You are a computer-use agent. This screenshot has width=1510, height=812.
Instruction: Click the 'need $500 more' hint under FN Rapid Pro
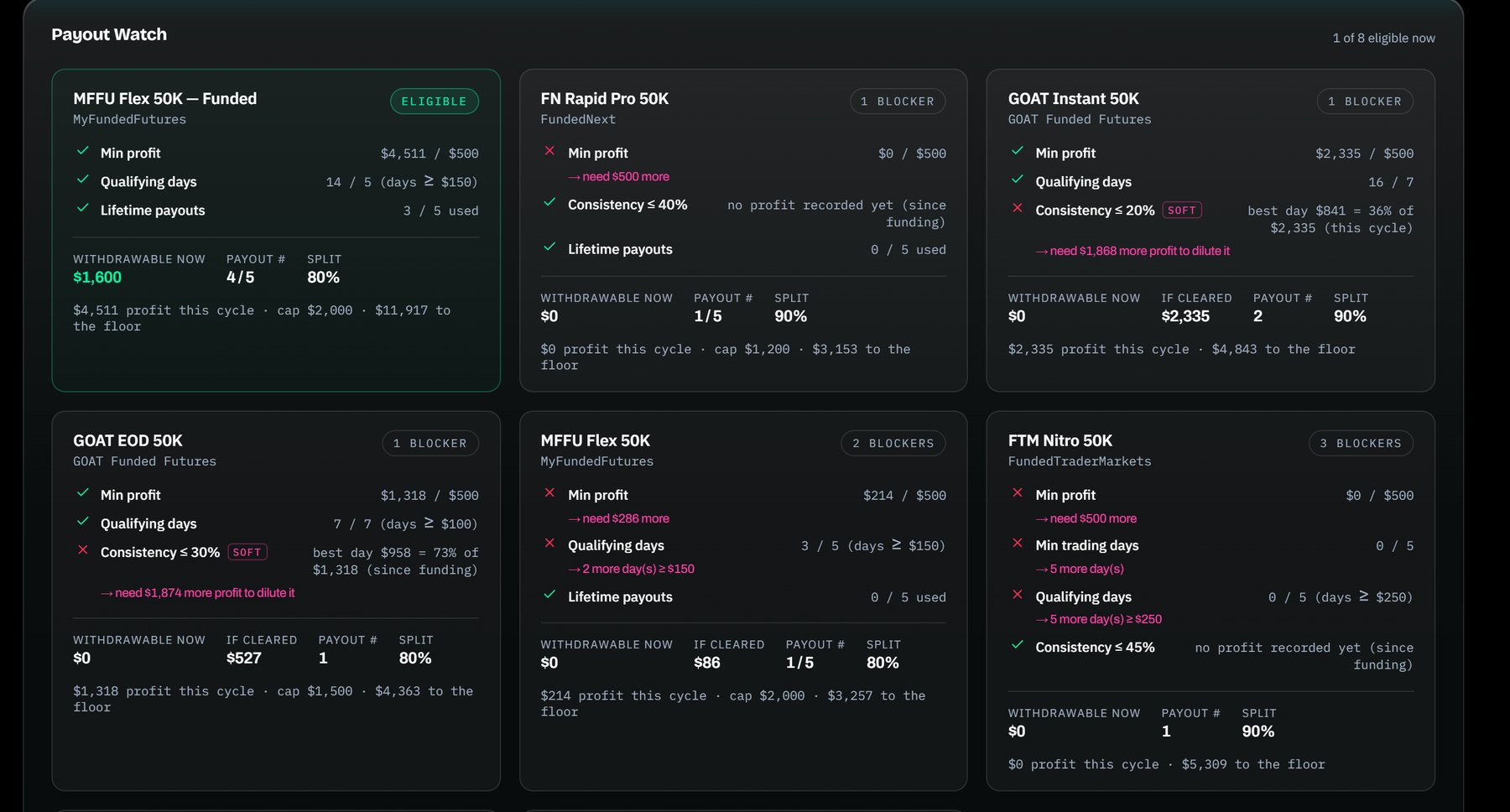coord(619,177)
